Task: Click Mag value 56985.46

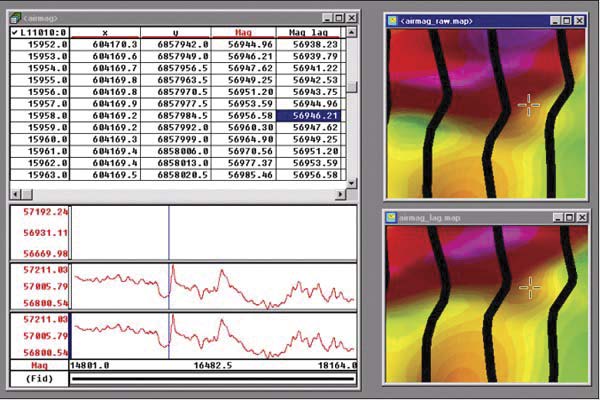Action: pyautogui.click(x=250, y=175)
